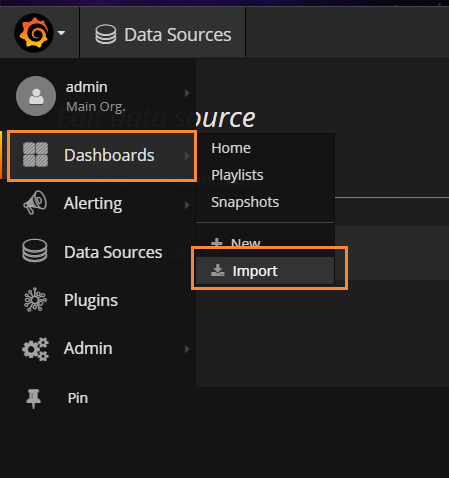Click the Import download icon

click(x=218, y=270)
